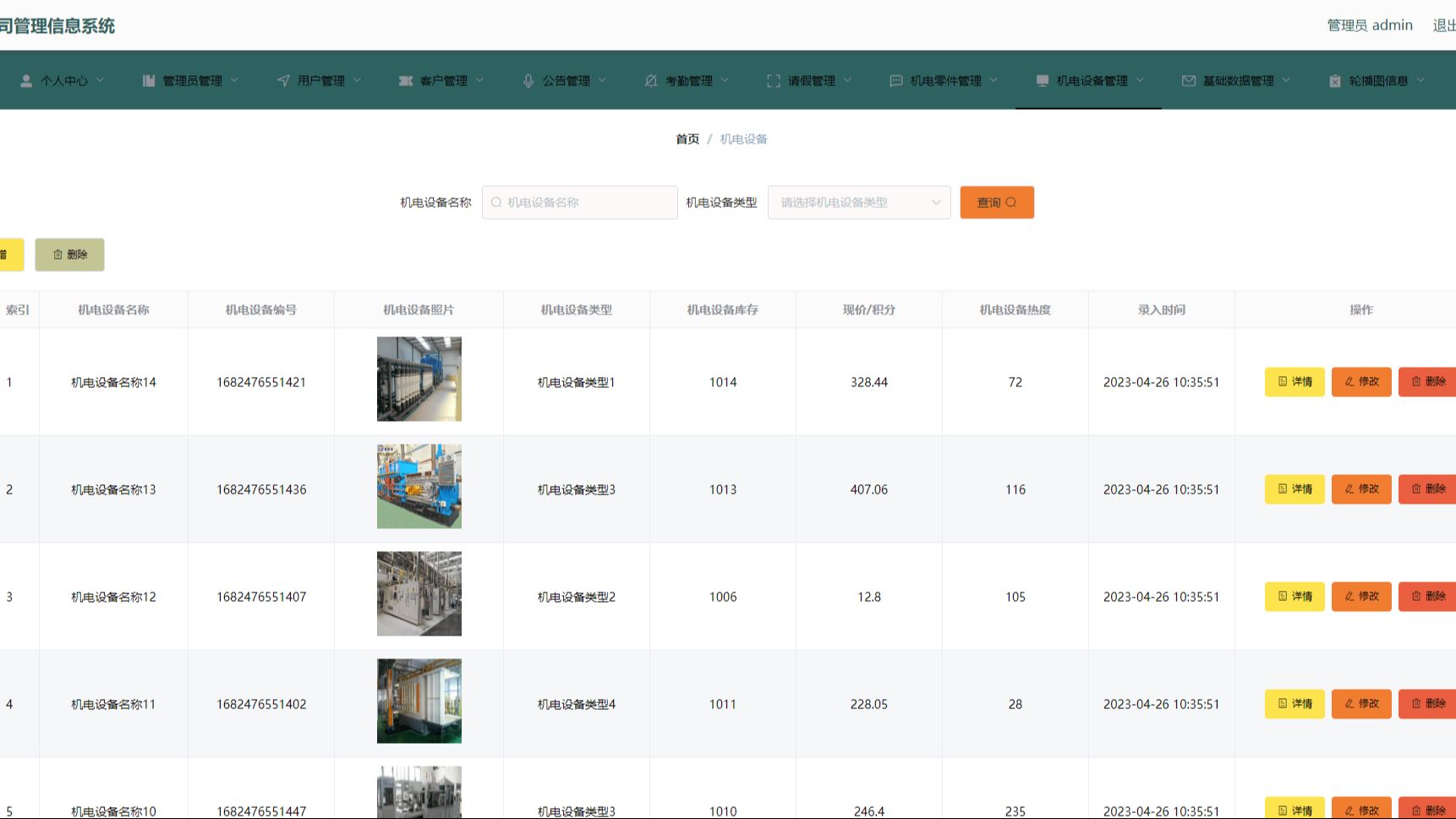Click the photo of 机电设备名称11
Viewport: 1456px width, 819px height.
click(x=419, y=702)
